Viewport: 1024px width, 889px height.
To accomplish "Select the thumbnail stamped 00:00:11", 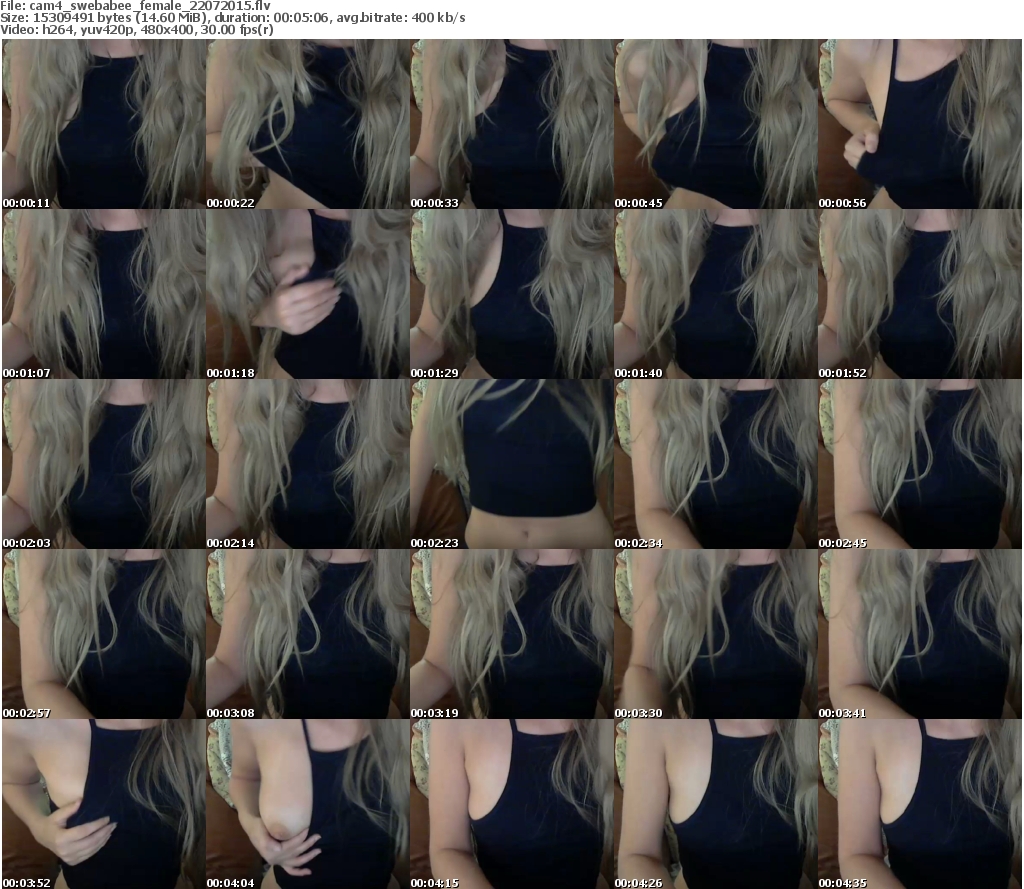I will [x=104, y=124].
